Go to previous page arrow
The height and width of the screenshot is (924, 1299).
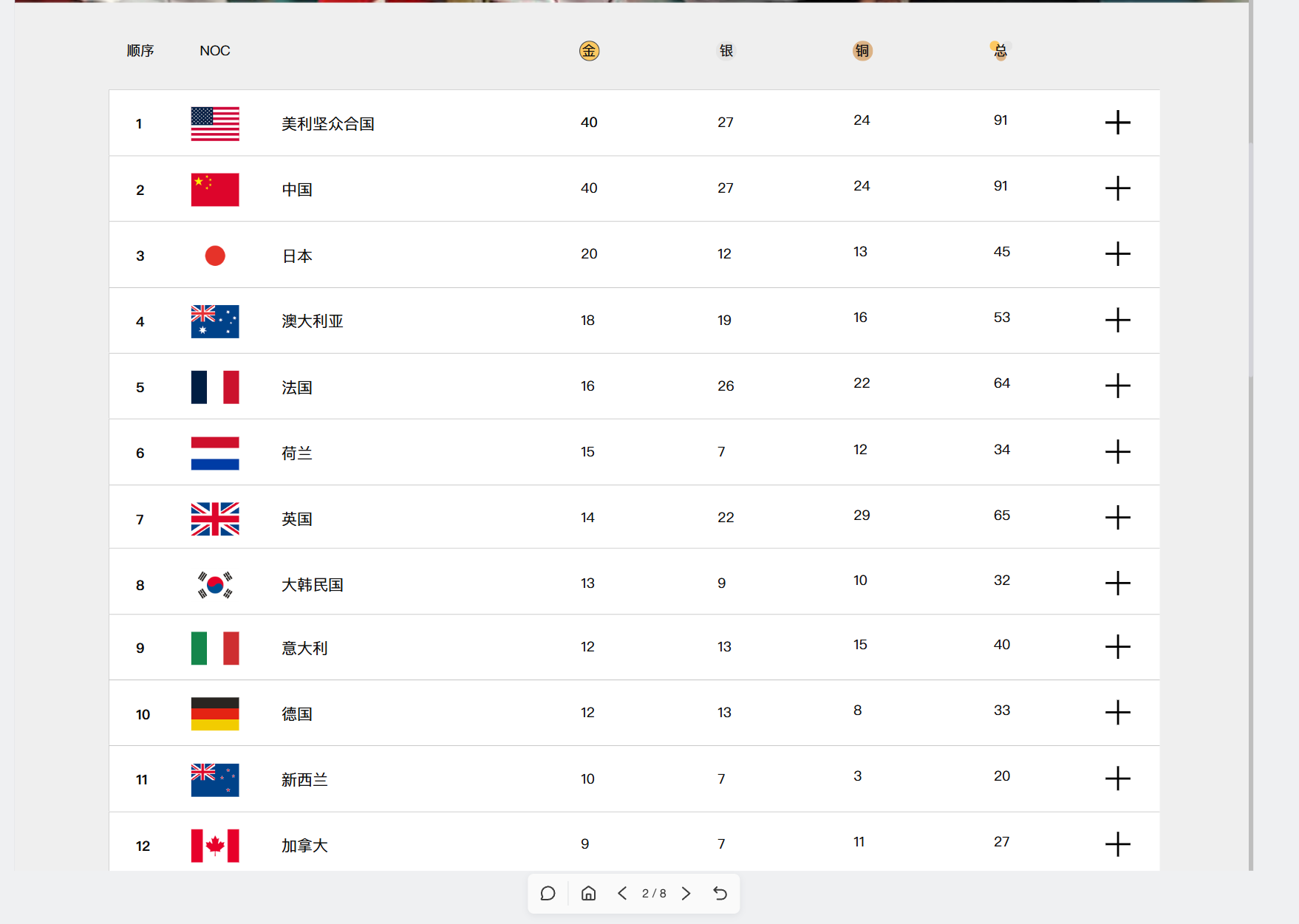click(x=622, y=894)
